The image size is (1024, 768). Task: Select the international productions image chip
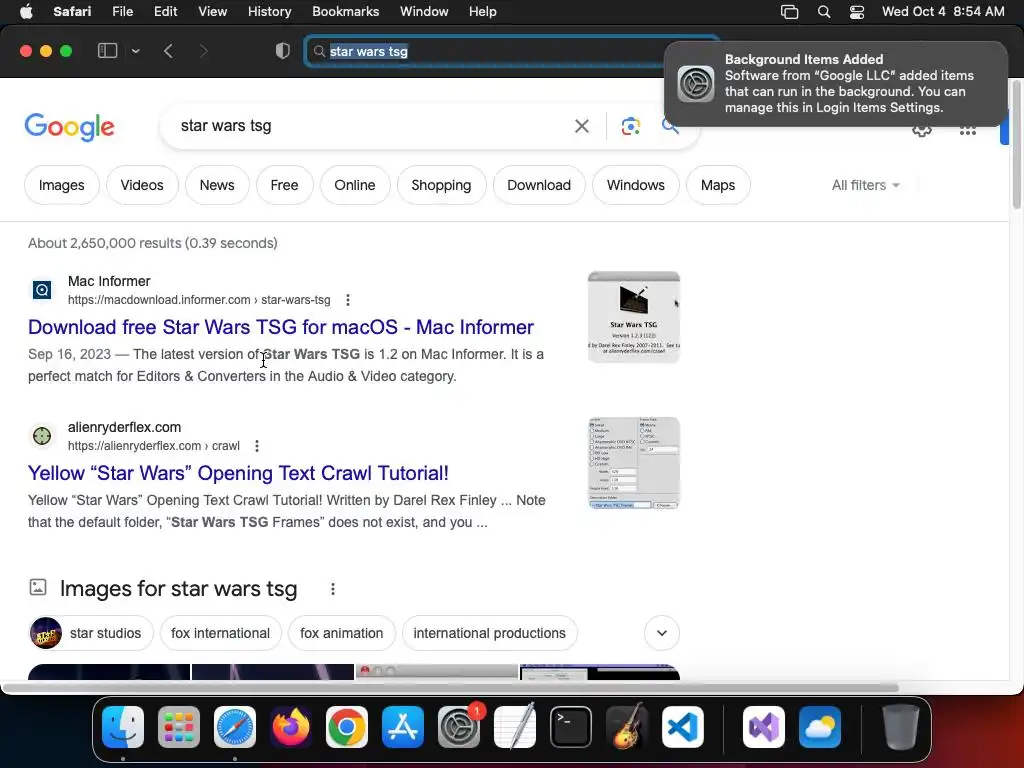click(490, 633)
